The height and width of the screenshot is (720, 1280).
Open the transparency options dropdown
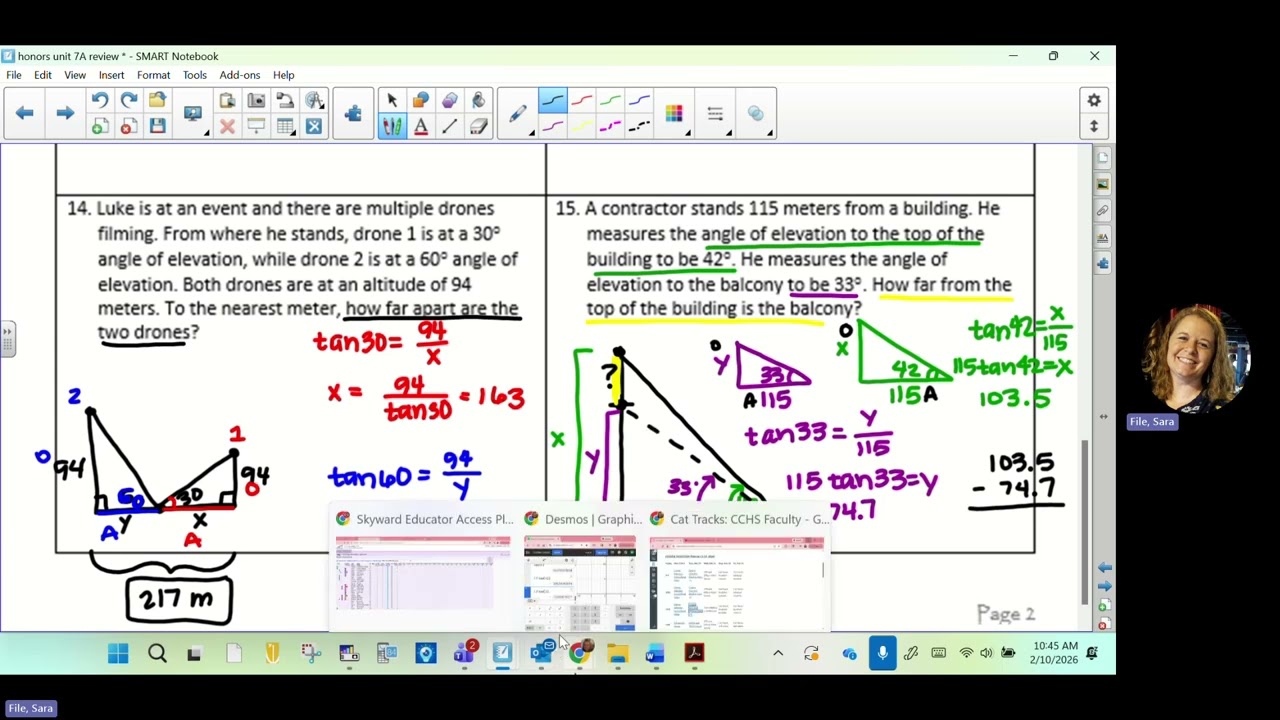click(756, 114)
